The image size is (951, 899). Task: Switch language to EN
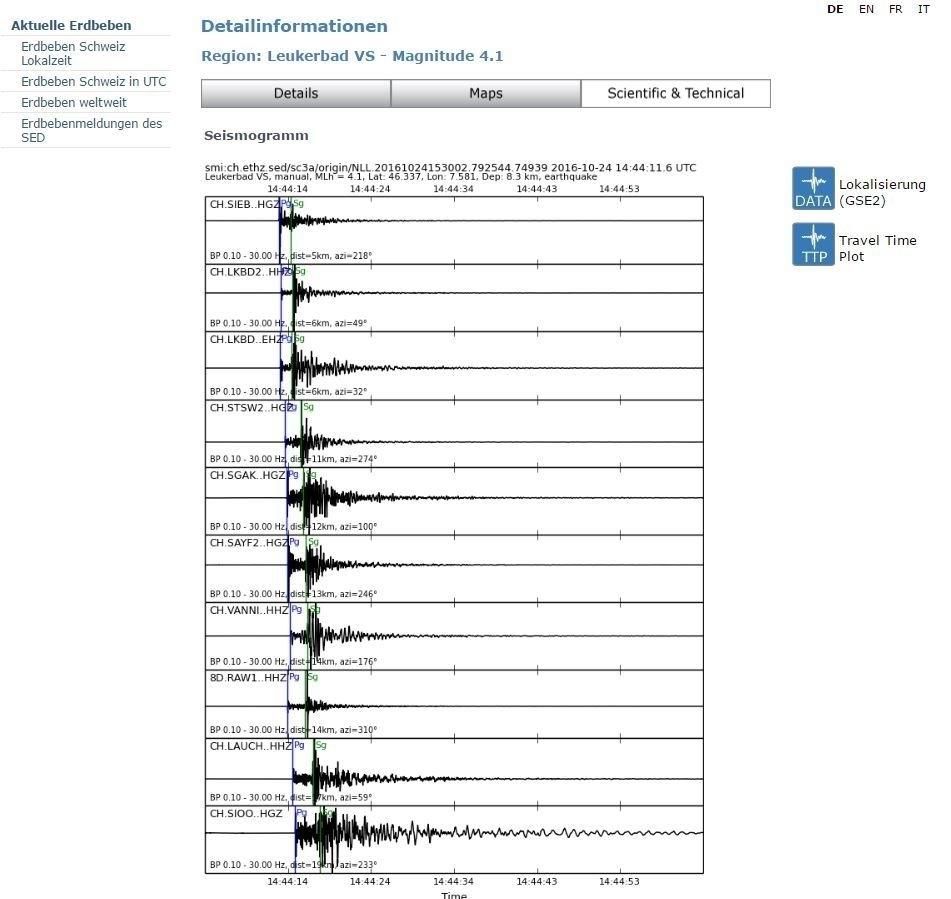(866, 9)
